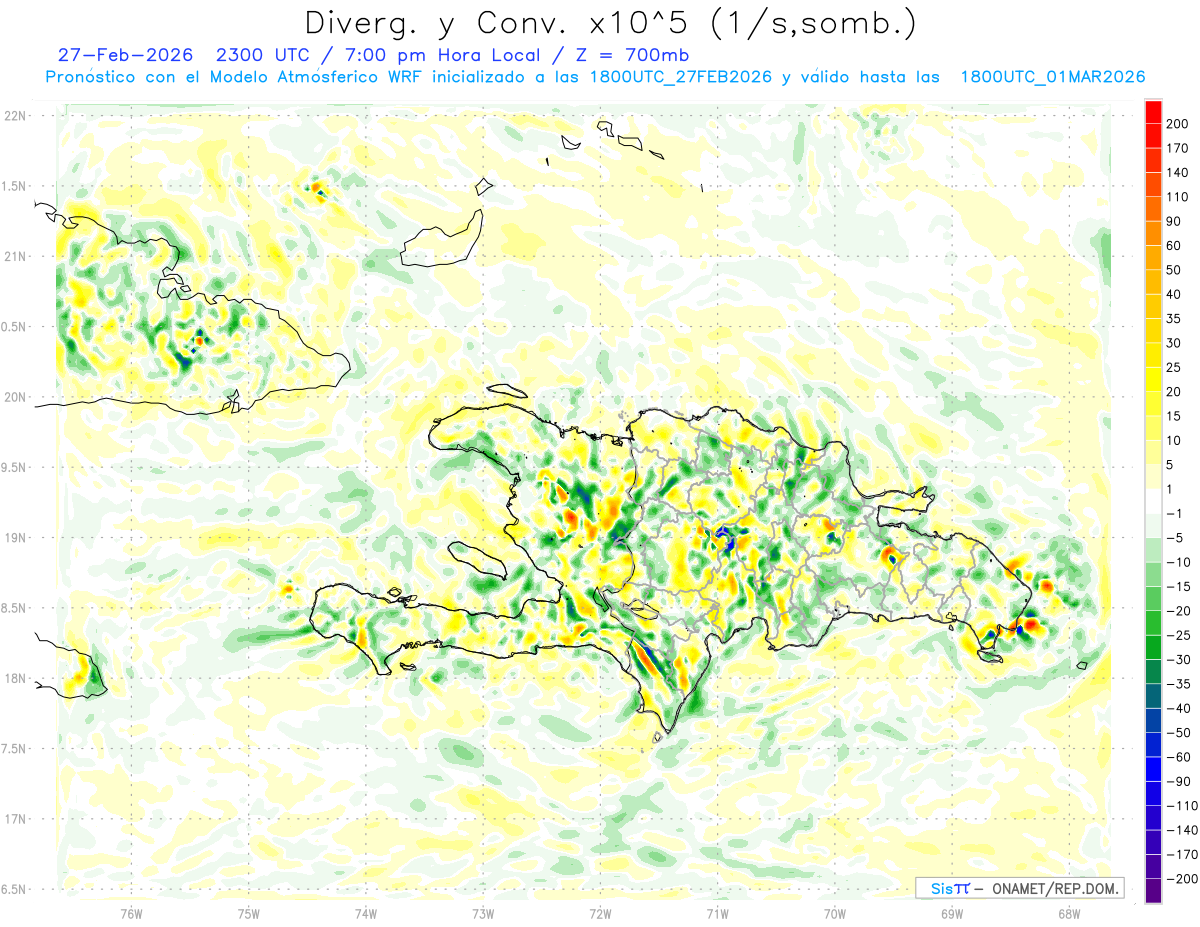Screen dimensions: 1200x927
Task: Click the '74W' longitude label
Action: point(365,913)
